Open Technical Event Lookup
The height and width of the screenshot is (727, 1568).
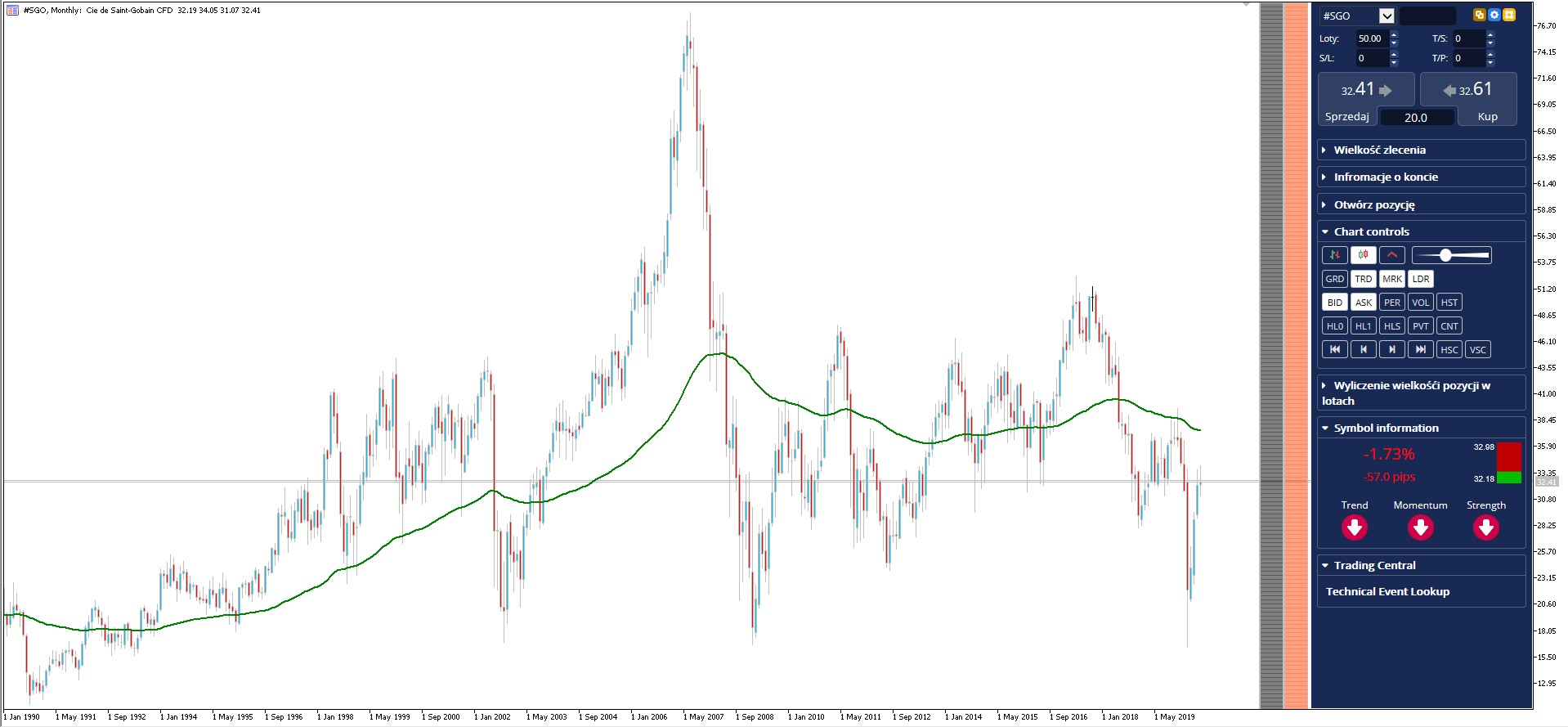pyautogui.click(x=1387, y=591)
